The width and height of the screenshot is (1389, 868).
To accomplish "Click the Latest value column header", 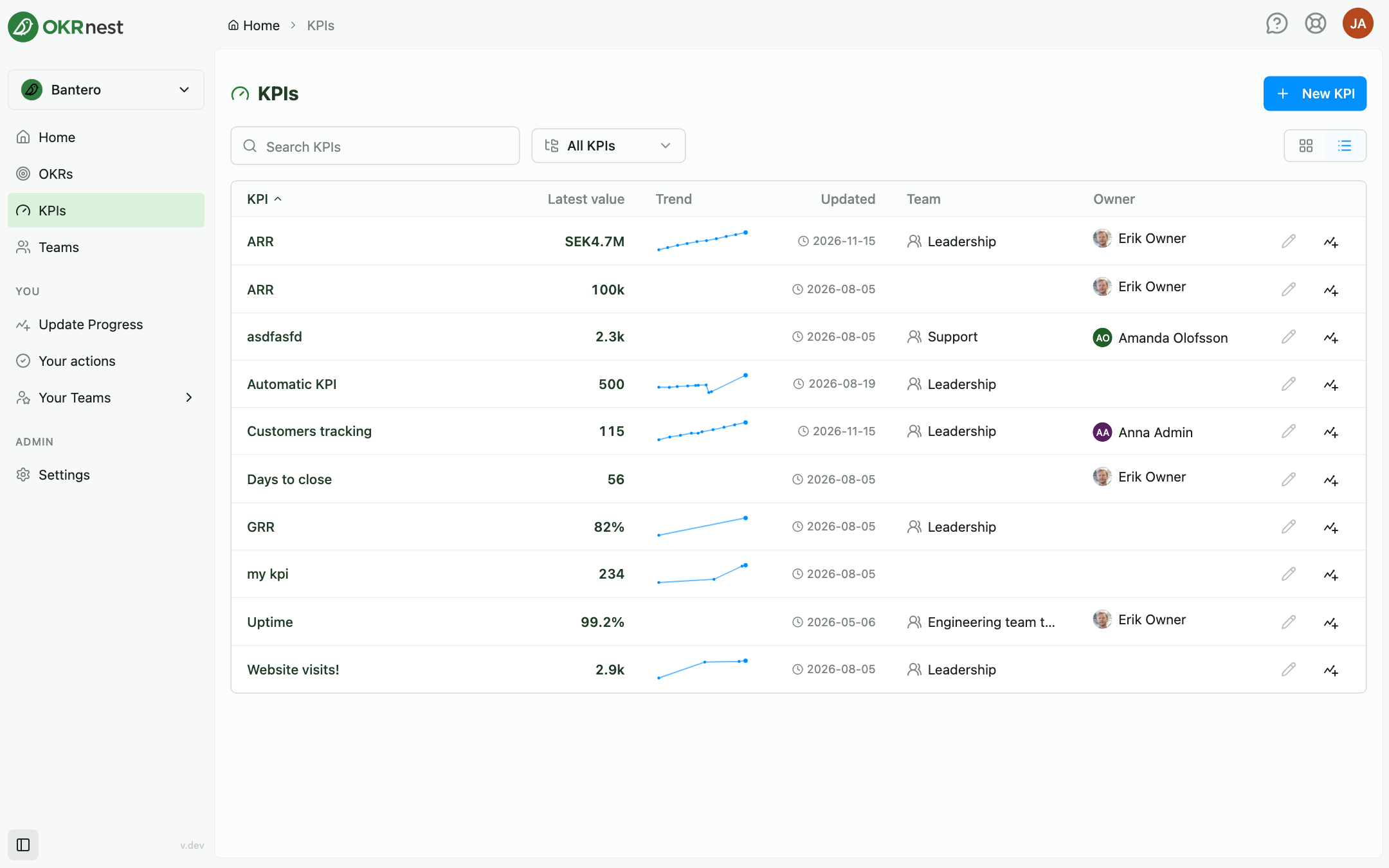I will pos(586,199).
